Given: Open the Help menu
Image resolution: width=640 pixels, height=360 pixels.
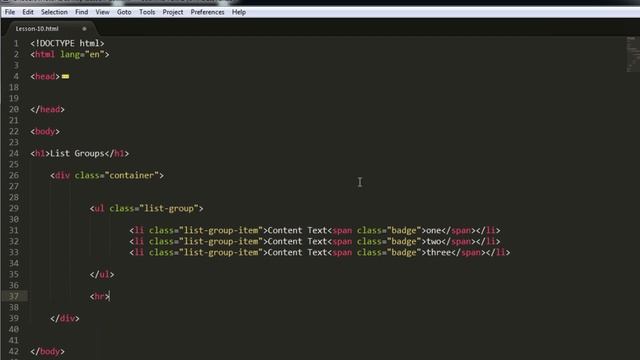Looking at the screenshot, I should pyautogui.click(x=239, y=12).
